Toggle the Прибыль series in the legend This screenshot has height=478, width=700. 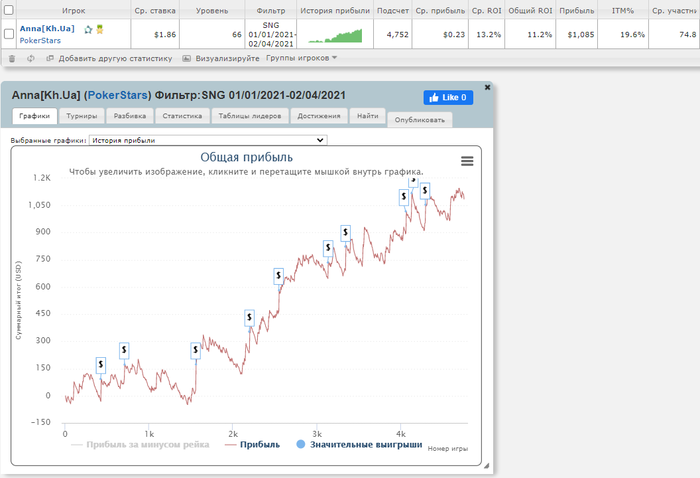point(253,445)
